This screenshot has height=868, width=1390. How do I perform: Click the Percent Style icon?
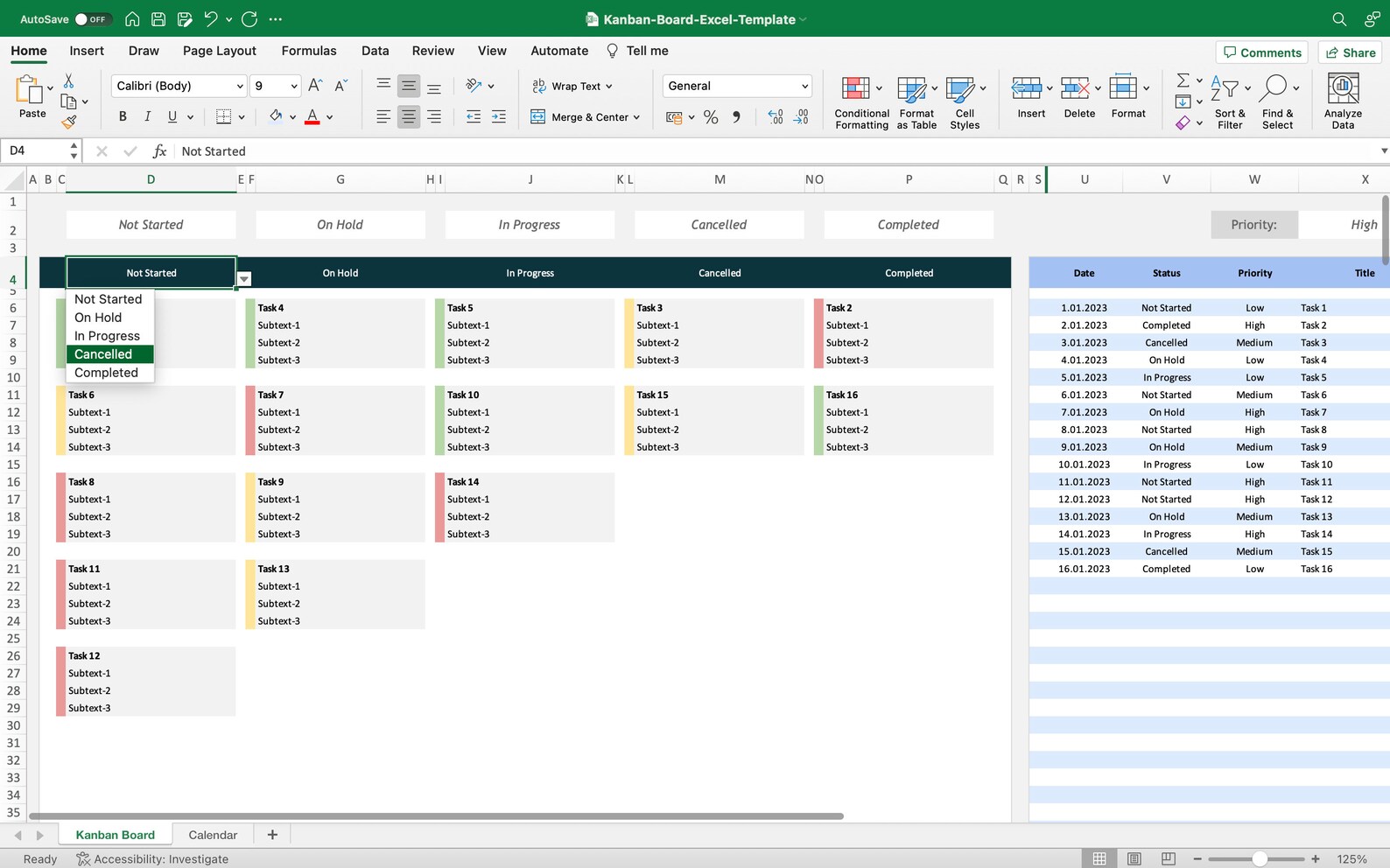click(x=711, y=116)
